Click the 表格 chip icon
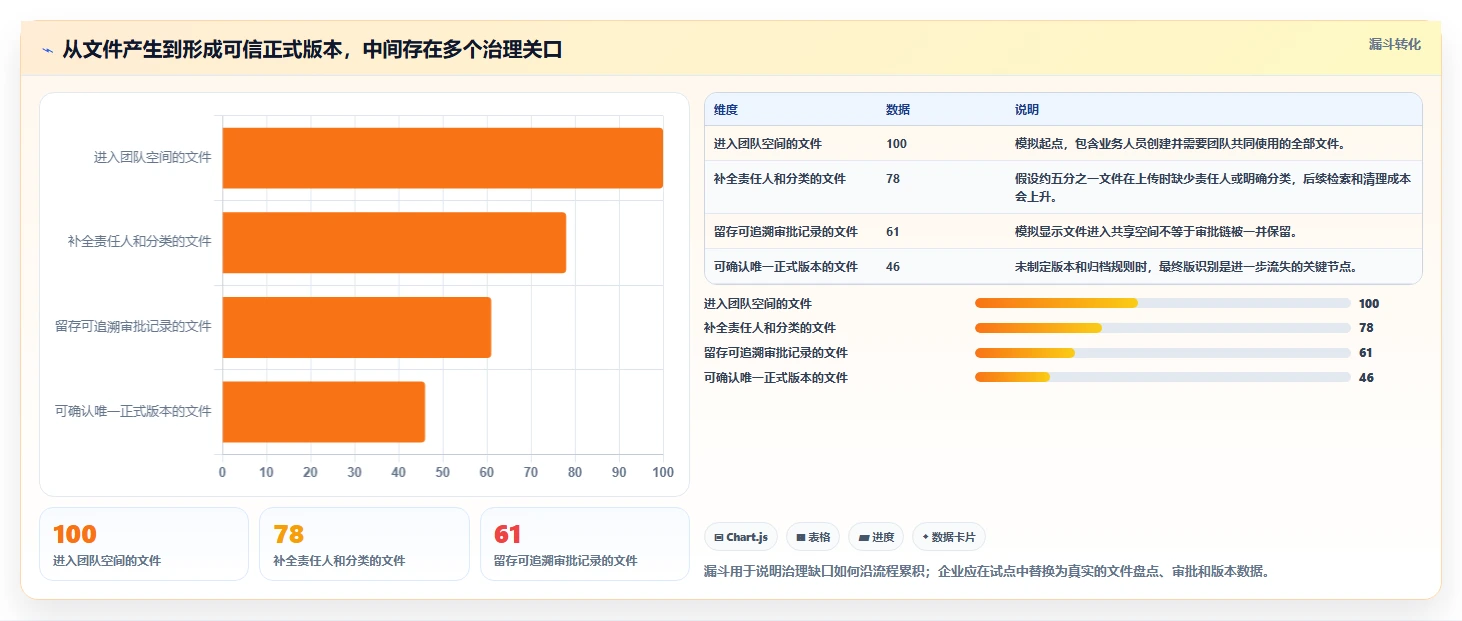1462x621 pixels. point(801,538)
